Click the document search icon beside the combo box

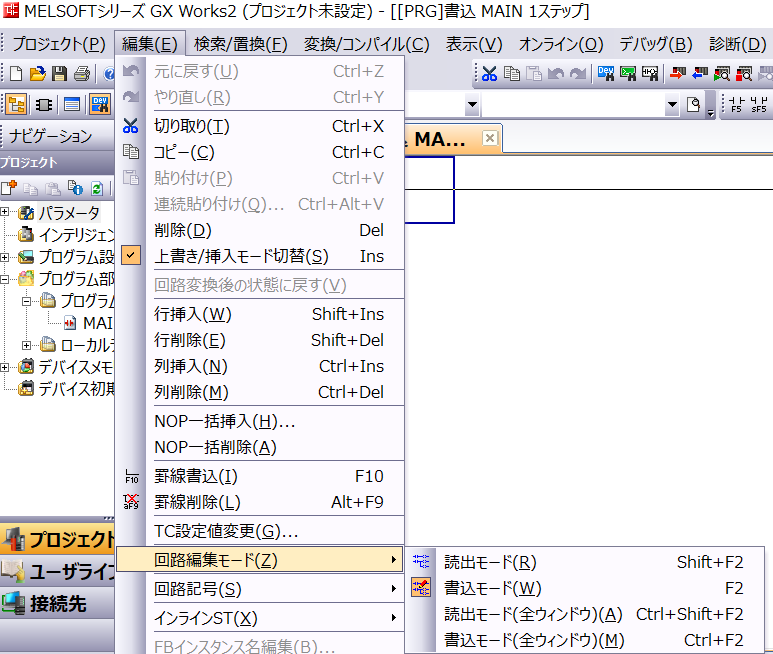tap(694, 104)
